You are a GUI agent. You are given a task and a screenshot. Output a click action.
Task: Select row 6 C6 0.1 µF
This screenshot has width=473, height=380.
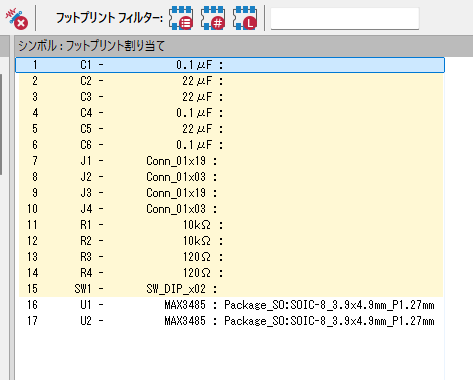click(x=230, y=145)
